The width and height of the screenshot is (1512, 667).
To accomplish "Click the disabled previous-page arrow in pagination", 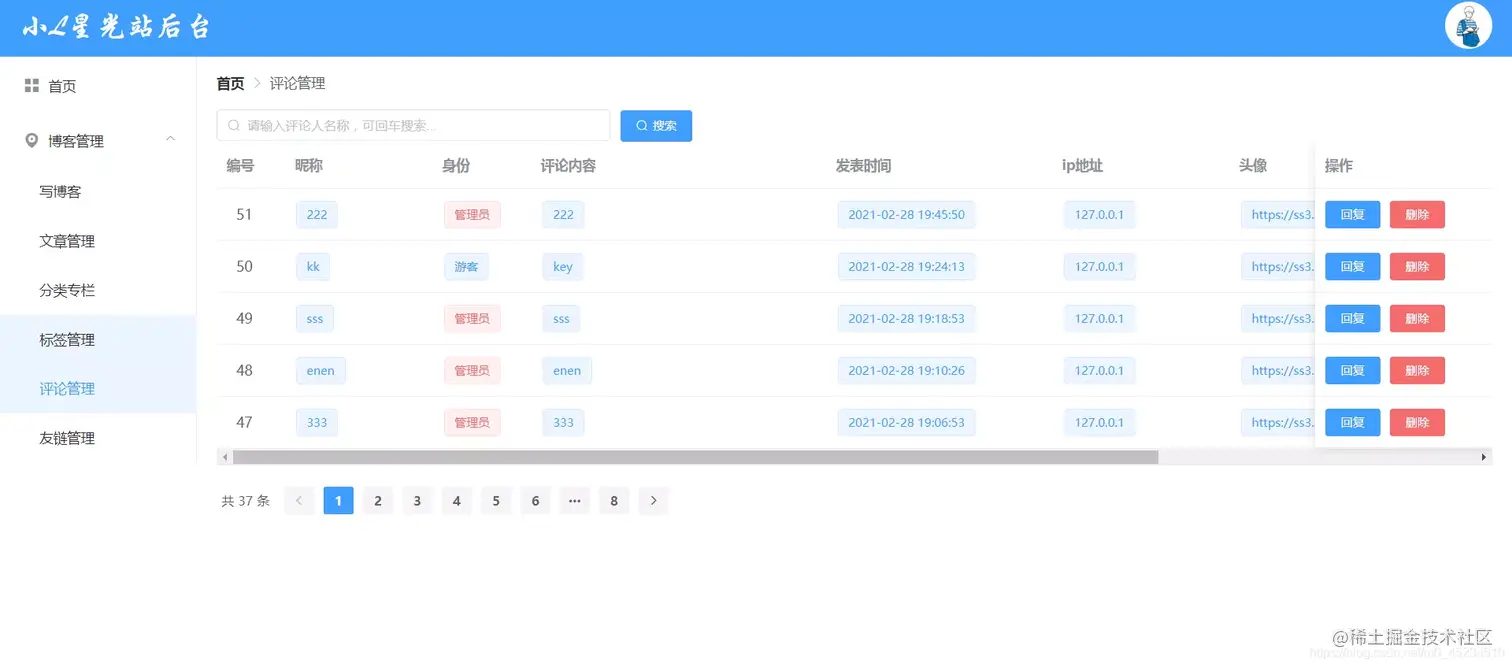I will click(299, 500).
